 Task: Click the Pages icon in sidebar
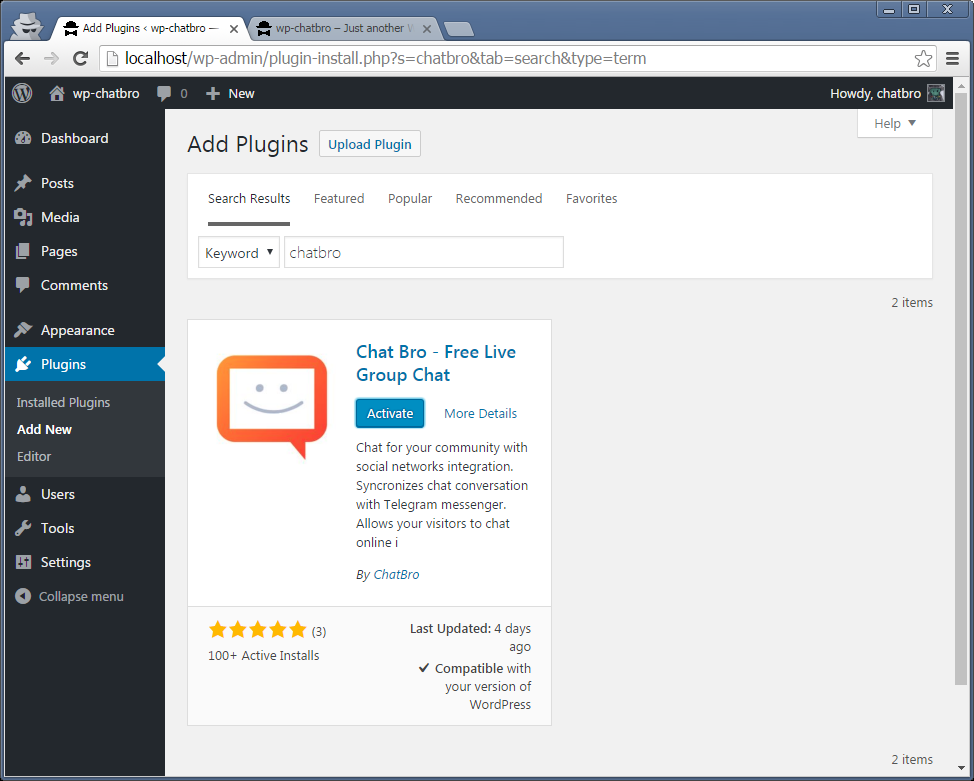pyautogui.click(x=23, y=252)
